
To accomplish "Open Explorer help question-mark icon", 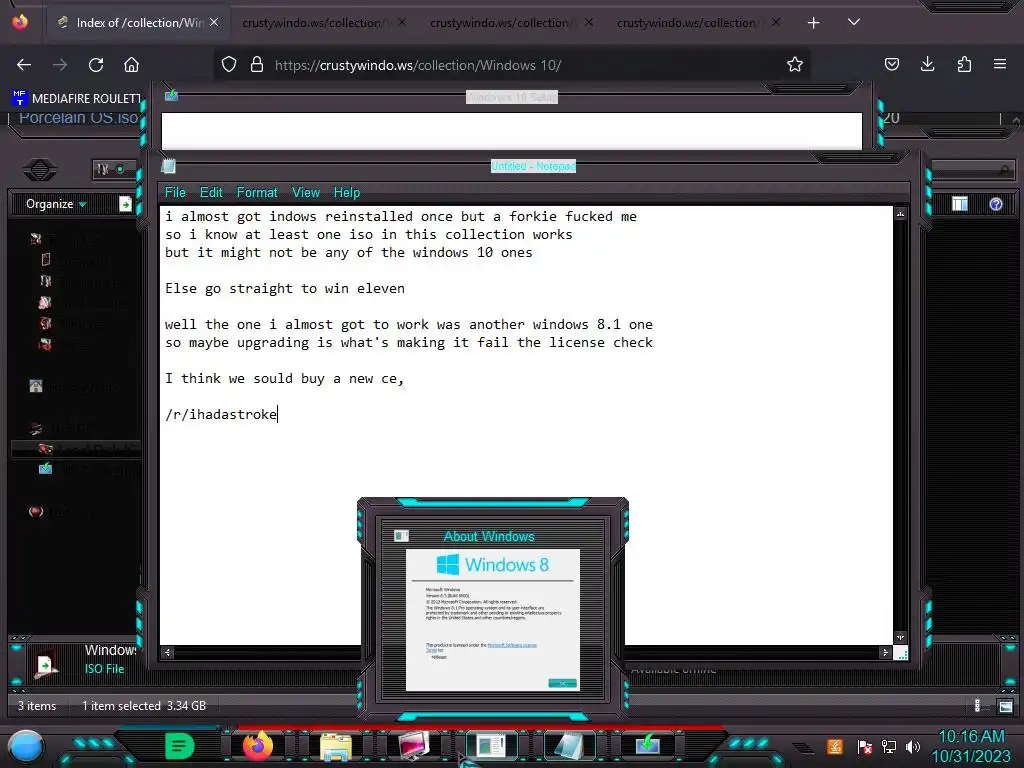I will tap(996, 204).
